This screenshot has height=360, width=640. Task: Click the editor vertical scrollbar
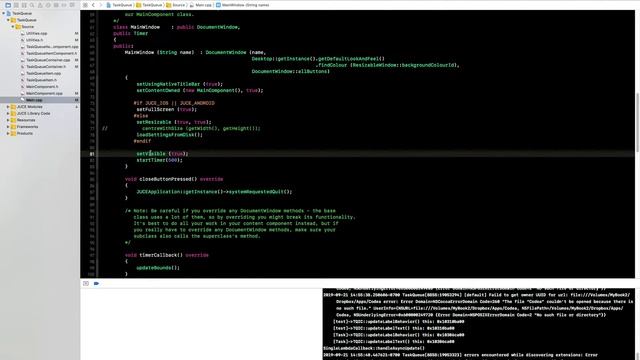click(637, 122)
